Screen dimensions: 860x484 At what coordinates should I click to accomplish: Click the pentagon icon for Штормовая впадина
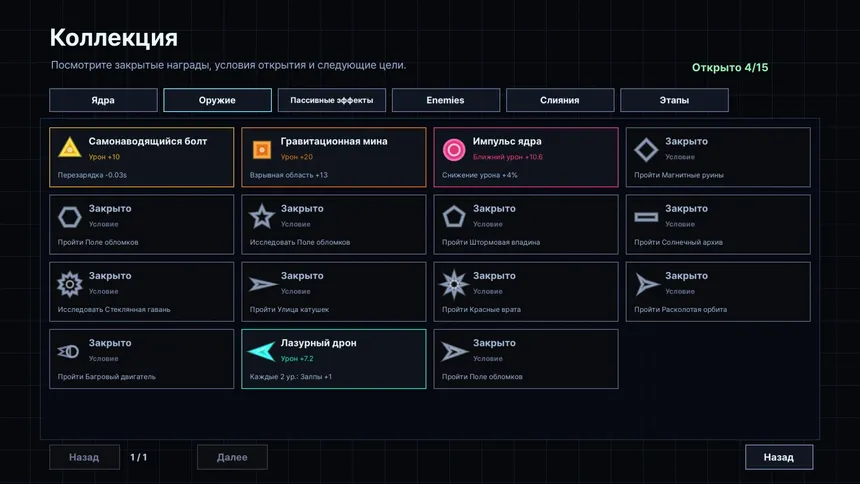coord(454,217)
